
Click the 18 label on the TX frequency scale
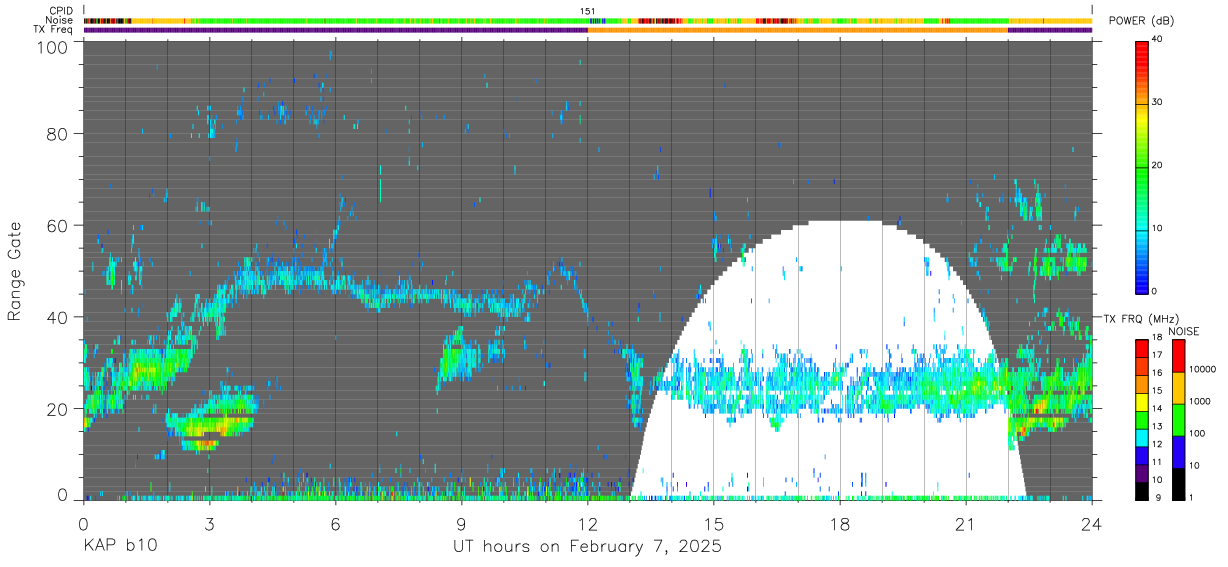click(1157, 337)
